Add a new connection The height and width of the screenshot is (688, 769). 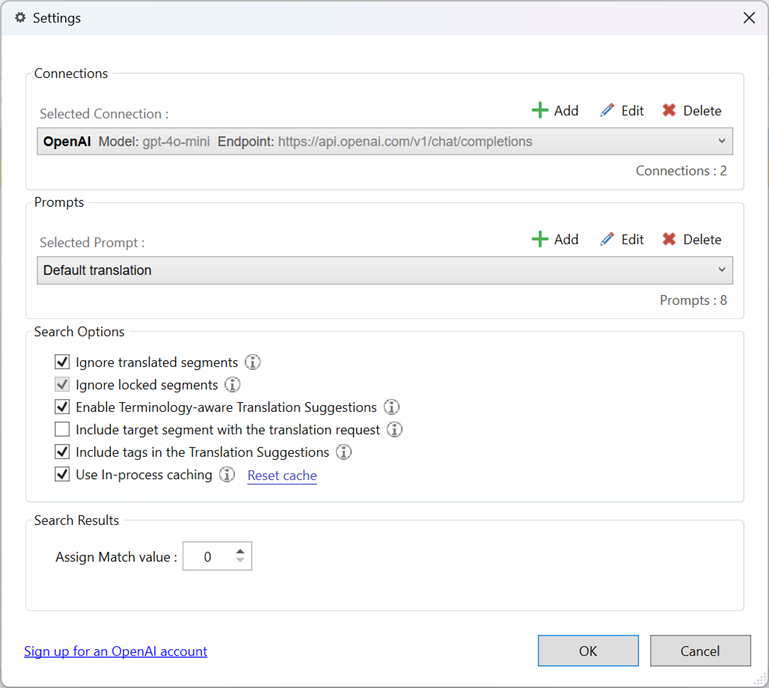555,110
